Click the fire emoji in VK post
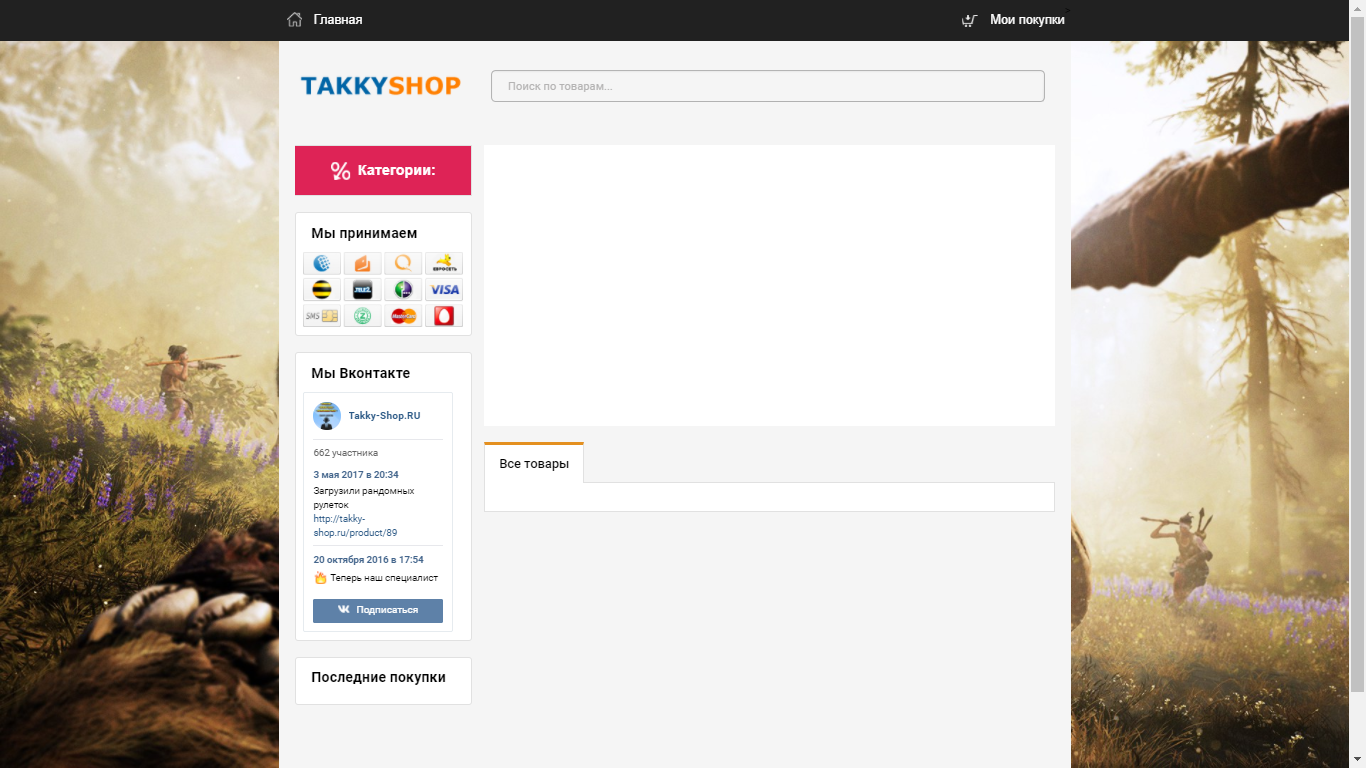The height and width of the screenshot is (768, 1366). click(320, 578)
